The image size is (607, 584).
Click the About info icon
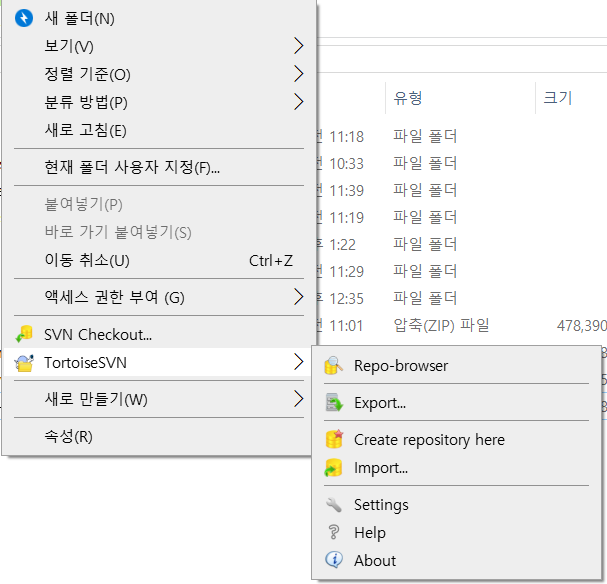(334, 560)
